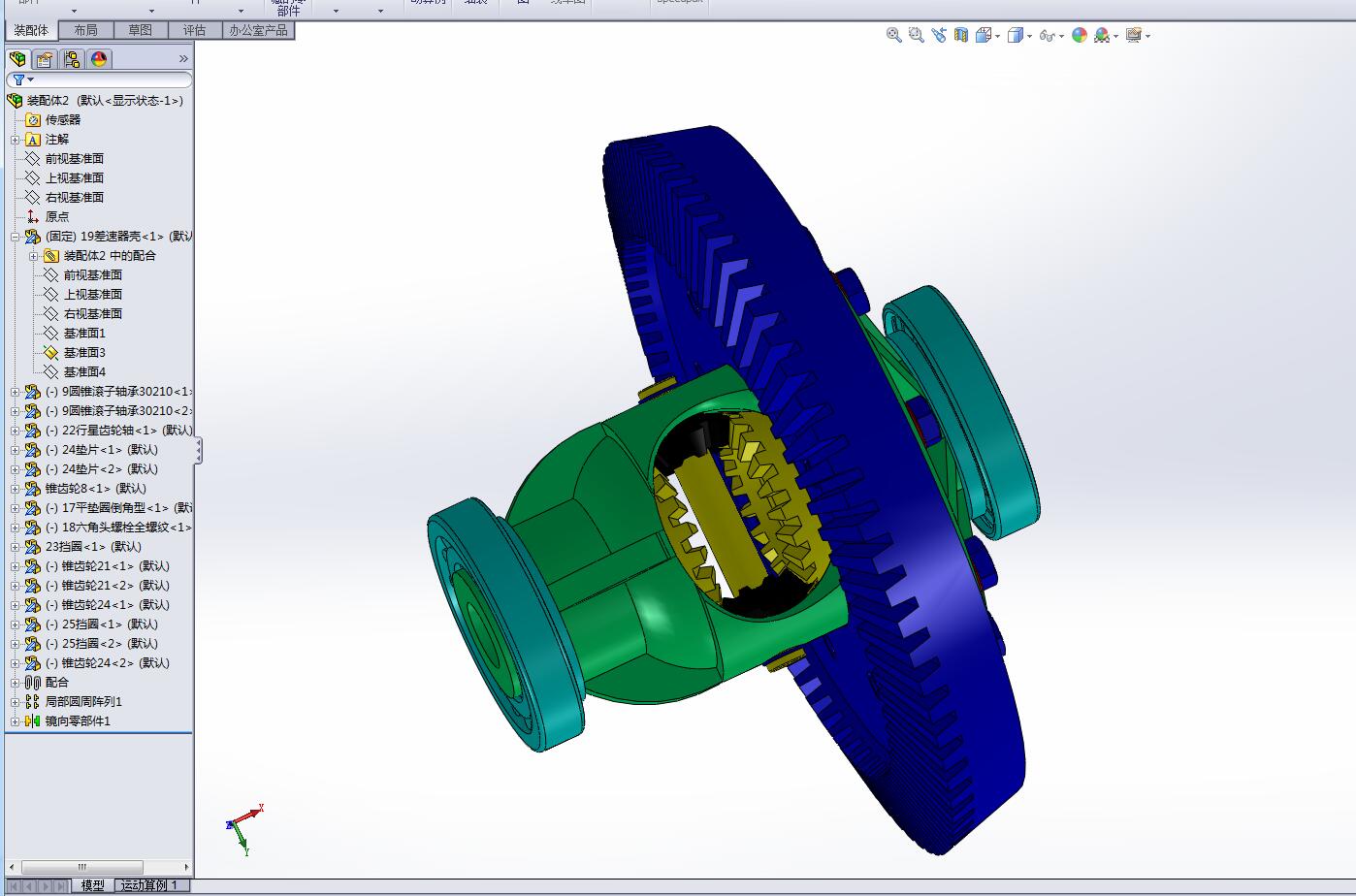Switch to the 布局 ribbon tab
Image resolution: width=1356 pixels, height=896 pixels.
(x=85, y=30)
